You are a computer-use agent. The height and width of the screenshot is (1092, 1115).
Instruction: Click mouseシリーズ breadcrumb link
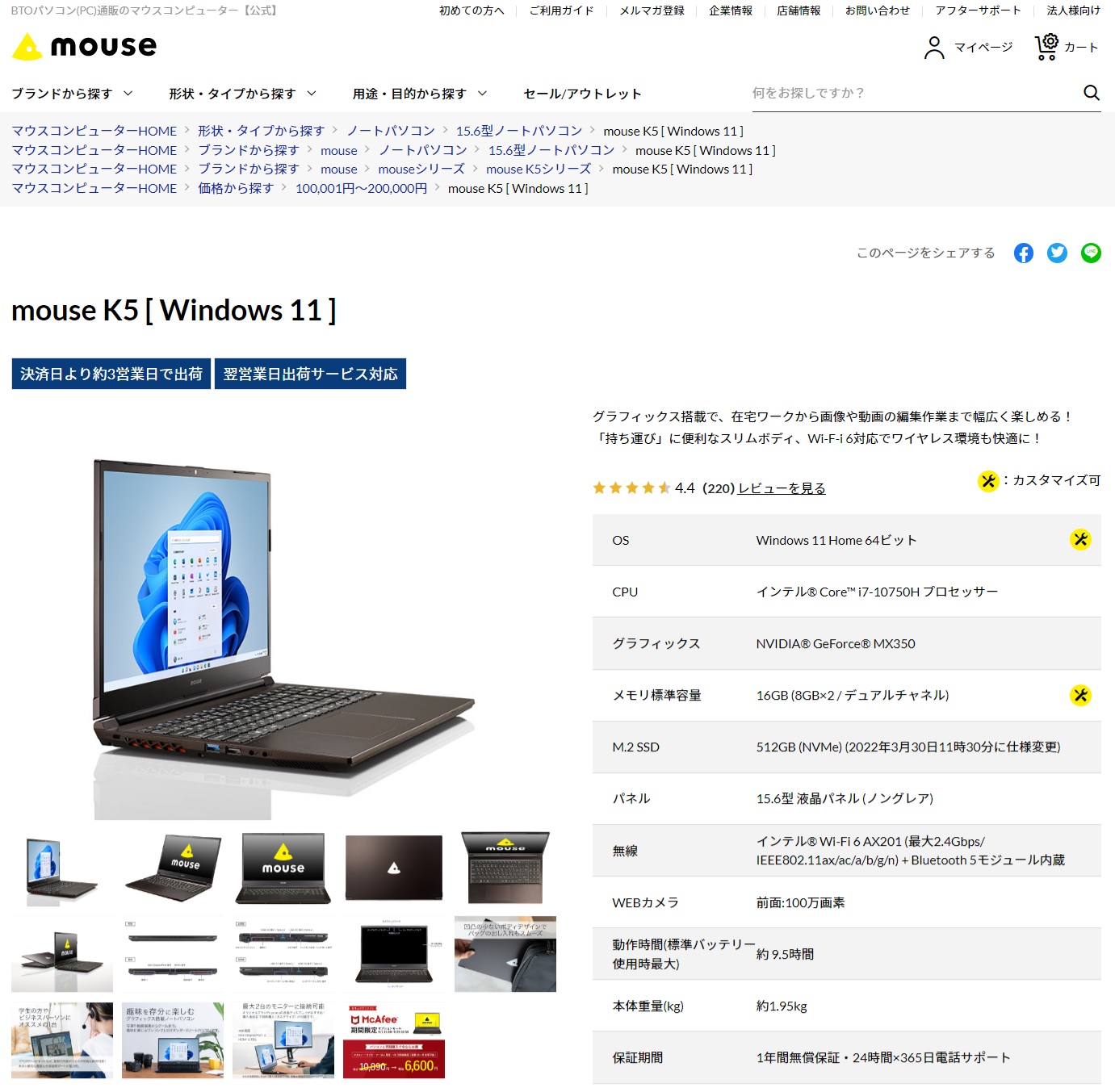click(x=421, y=169)
